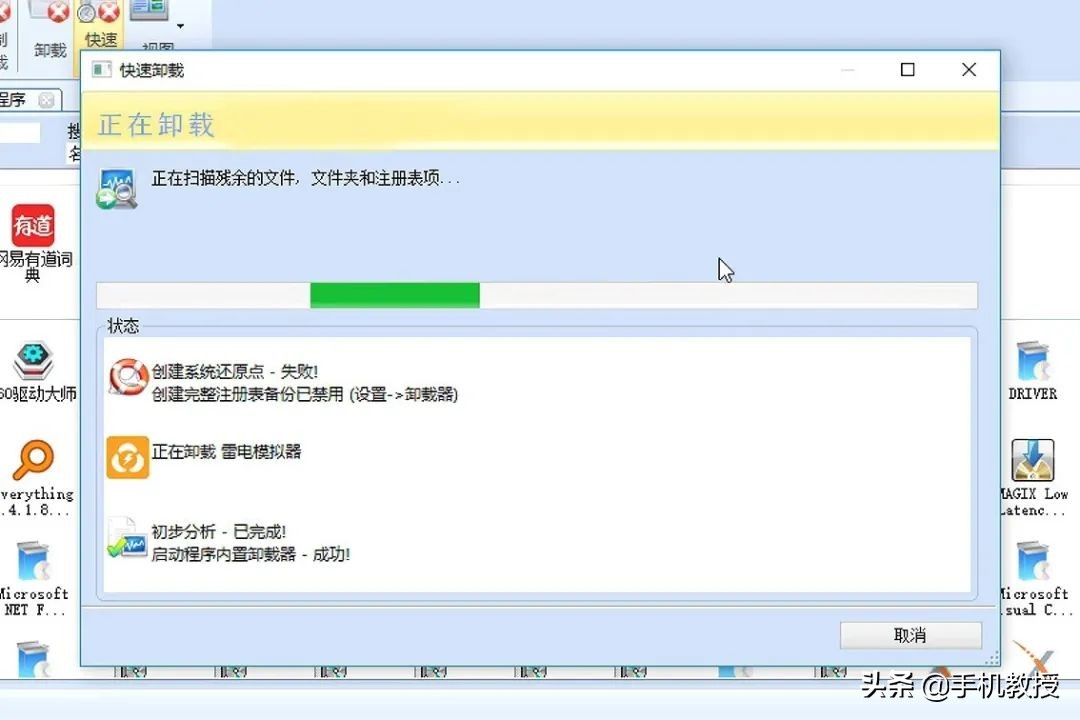Select the Microsoft .NET Framework icon

click(33, 561)
